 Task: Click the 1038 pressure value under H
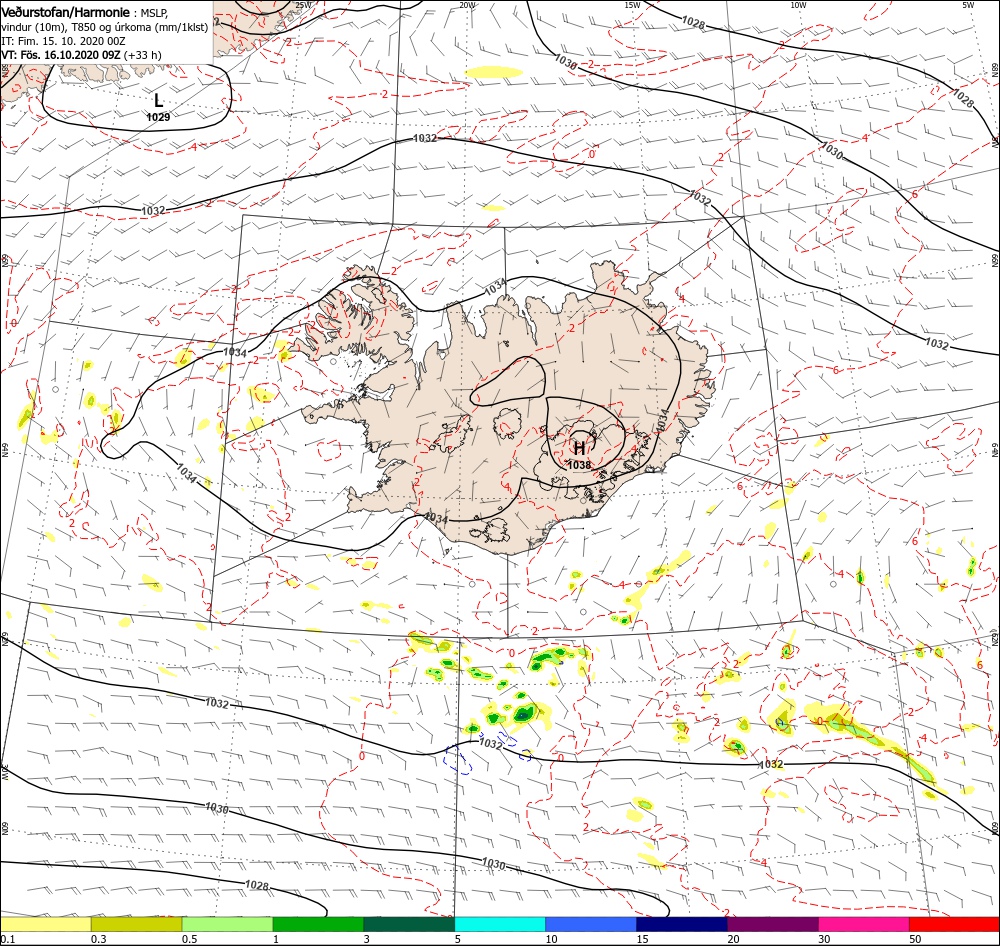[x=579, y=465]
